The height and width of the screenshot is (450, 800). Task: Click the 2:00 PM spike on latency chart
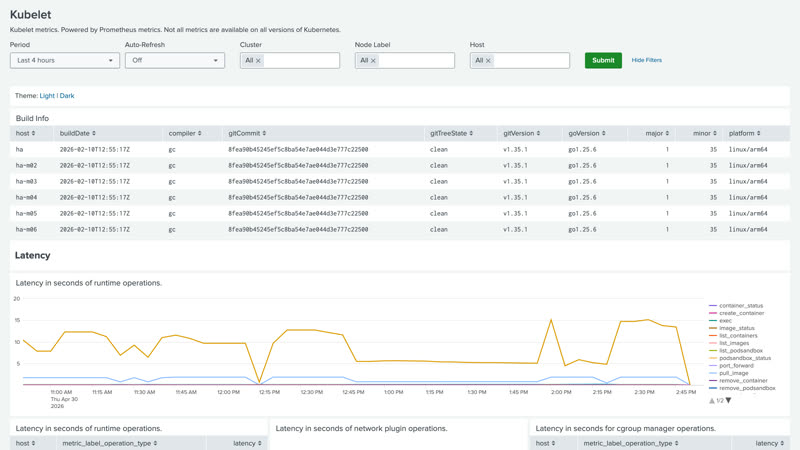click(x=551, y=320)
